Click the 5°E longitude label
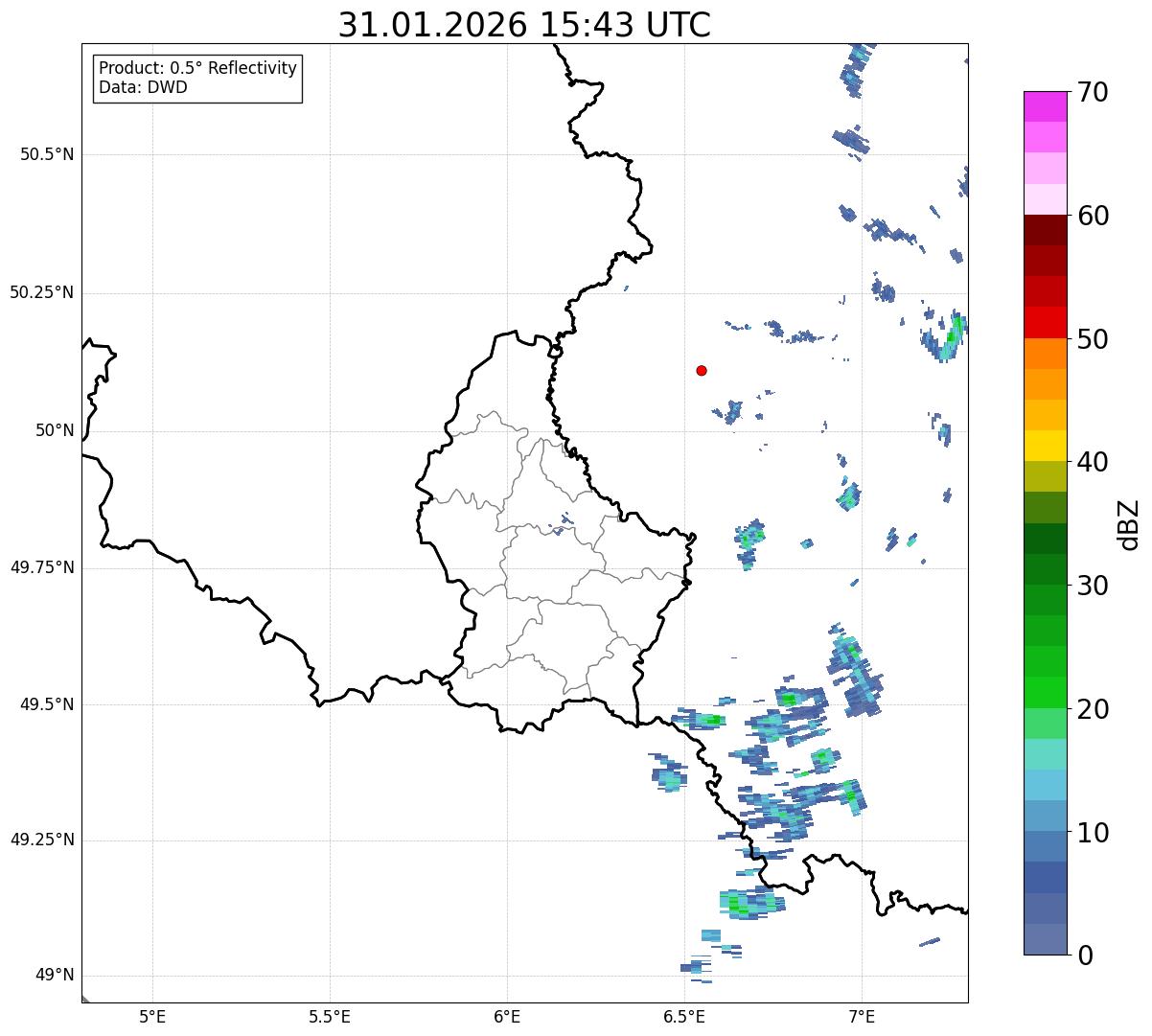Screen dimensions: 1152x1036 152,1016
